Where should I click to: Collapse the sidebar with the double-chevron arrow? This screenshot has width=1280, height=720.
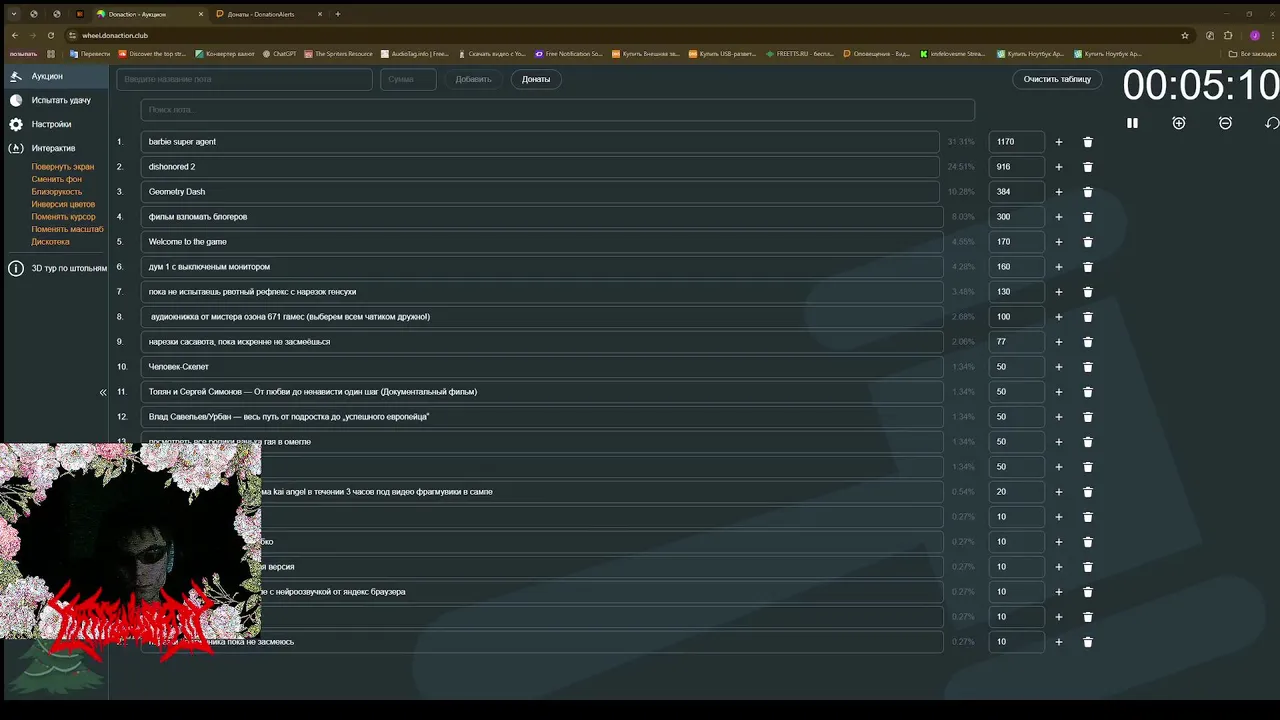coord(102,392)
